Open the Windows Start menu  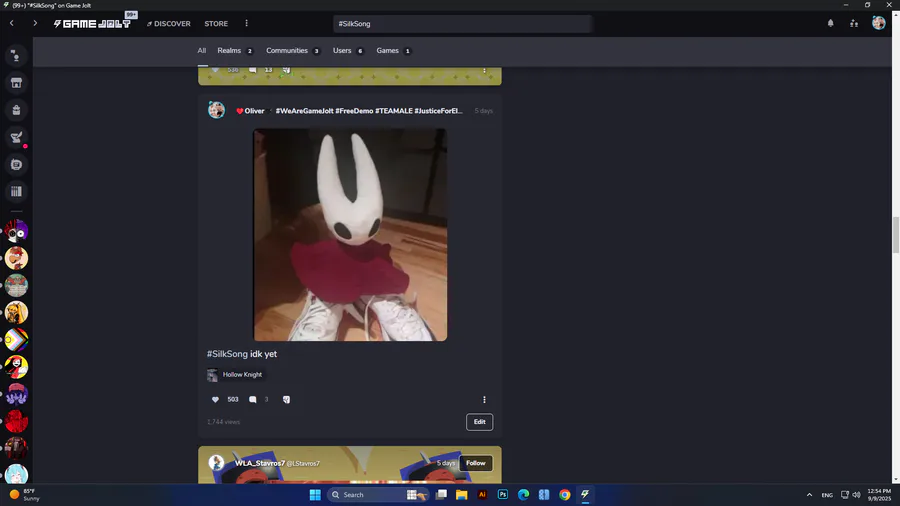pyautogui.click(x=315, y=495)
